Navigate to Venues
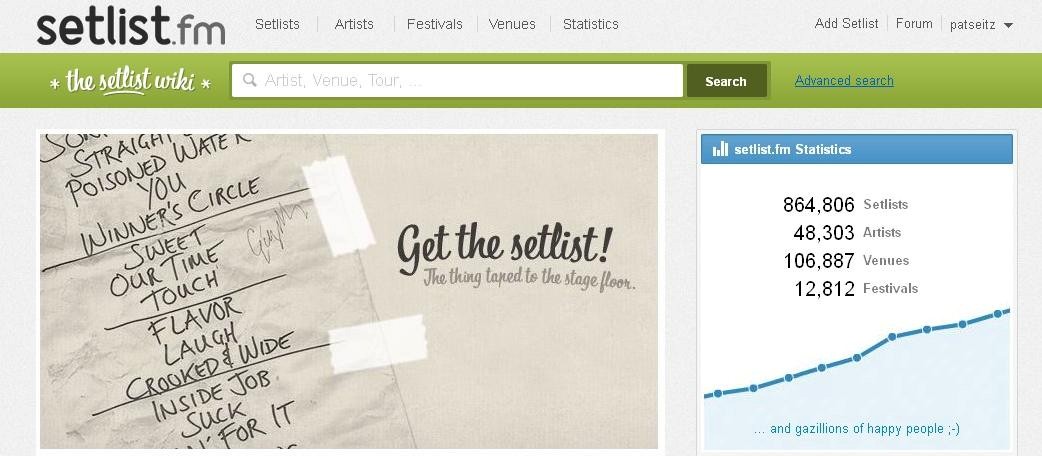The width and height of the screenshot is (1042, 456). (x=512, y=24)
